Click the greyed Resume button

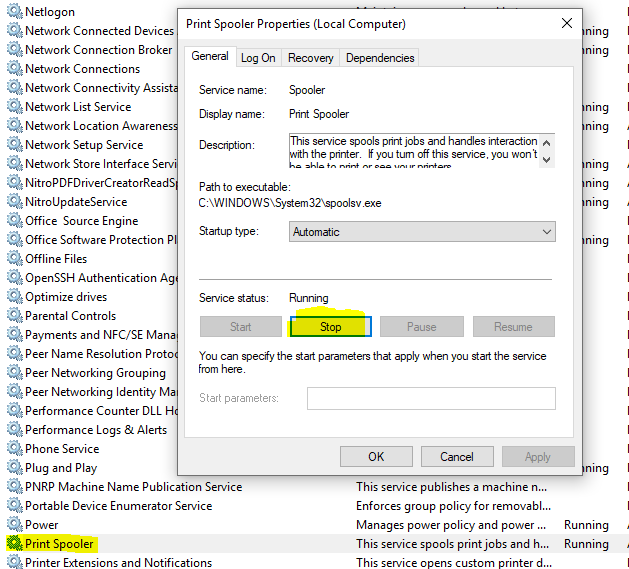pyautogui.click(x=513, y=327)
